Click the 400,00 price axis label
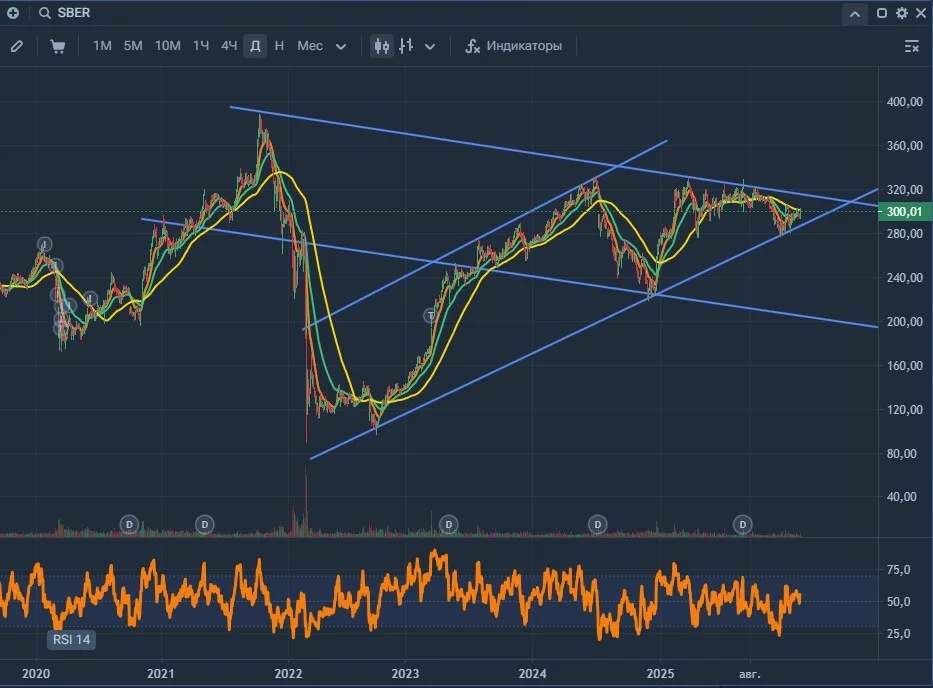This screenshot has height=688, width=933. click(x=904, y=102)
